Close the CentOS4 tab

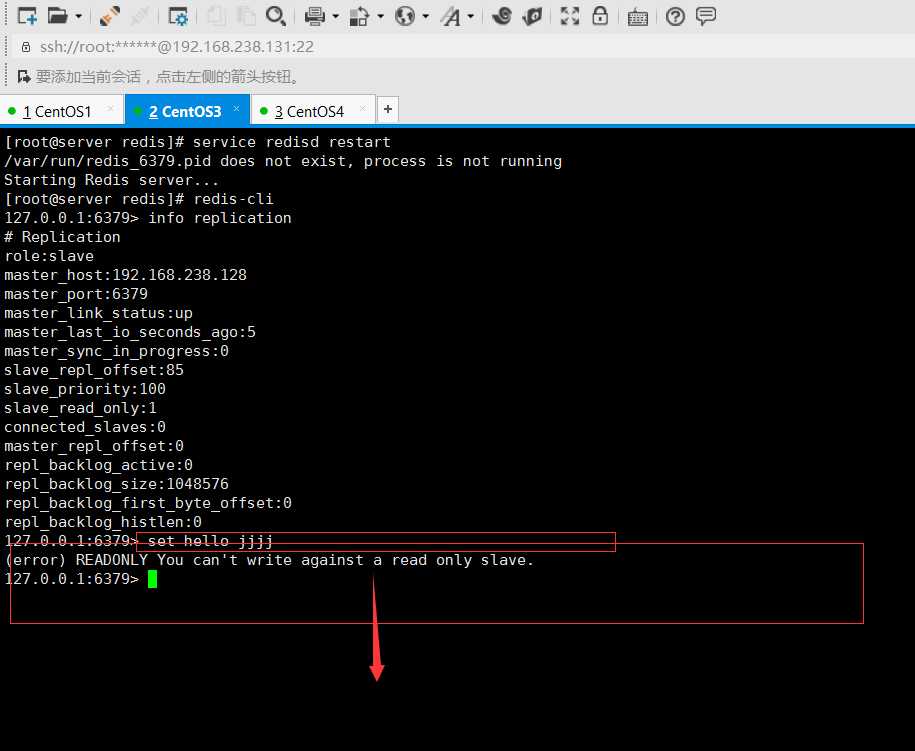362,109
